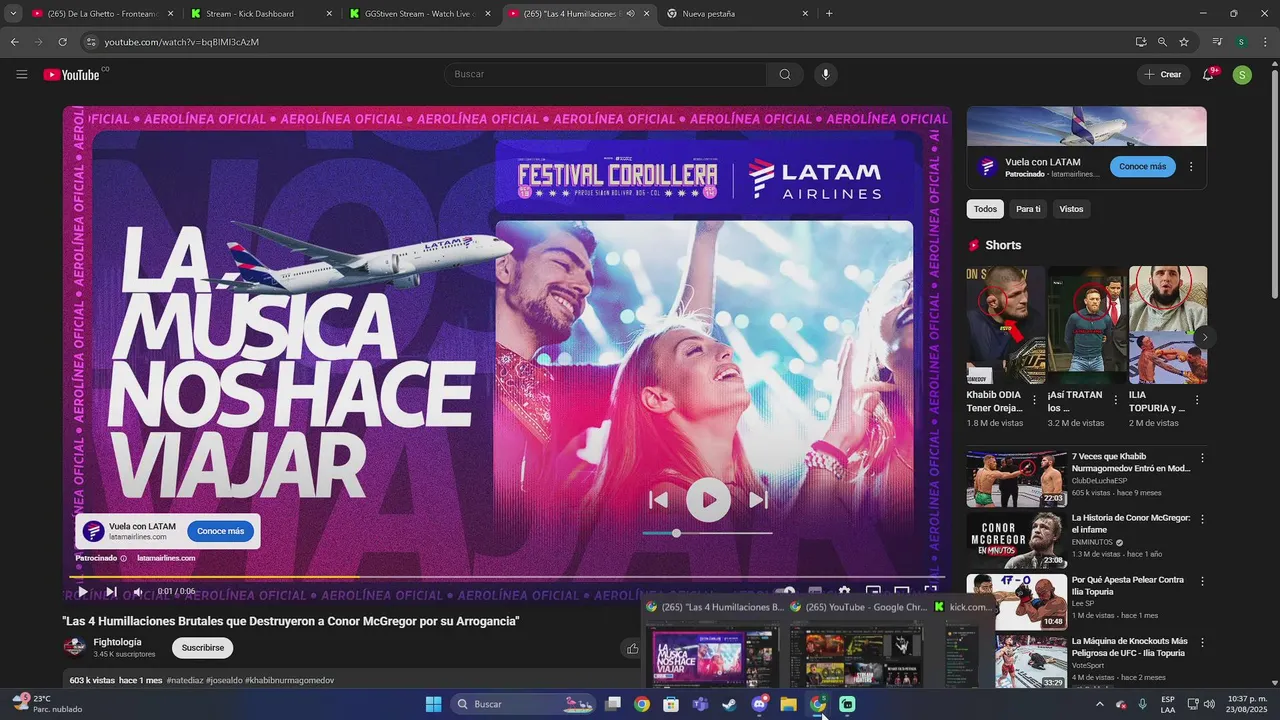This screenshot has width=1280, height=720.
Task: Open the green S account avatar on YouTube
Action: pos(1242,74)
